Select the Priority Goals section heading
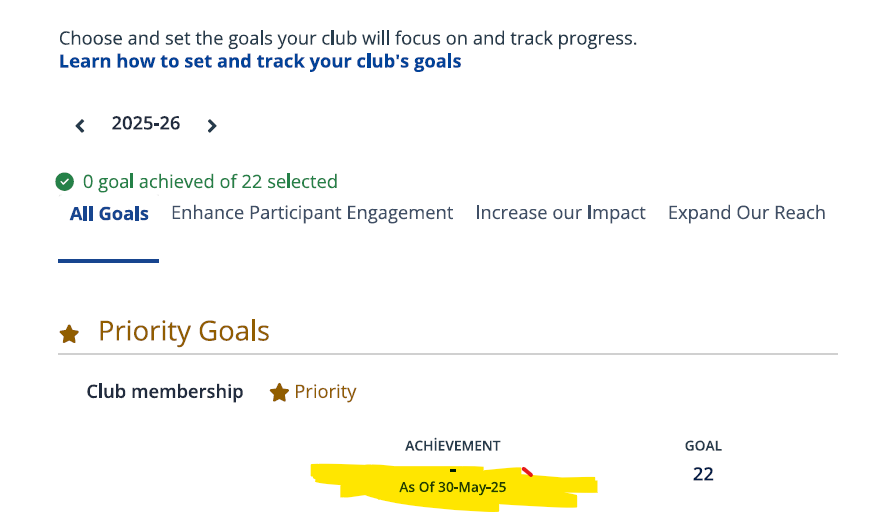Viewport: 895px width, 532px height. point(184,331)
